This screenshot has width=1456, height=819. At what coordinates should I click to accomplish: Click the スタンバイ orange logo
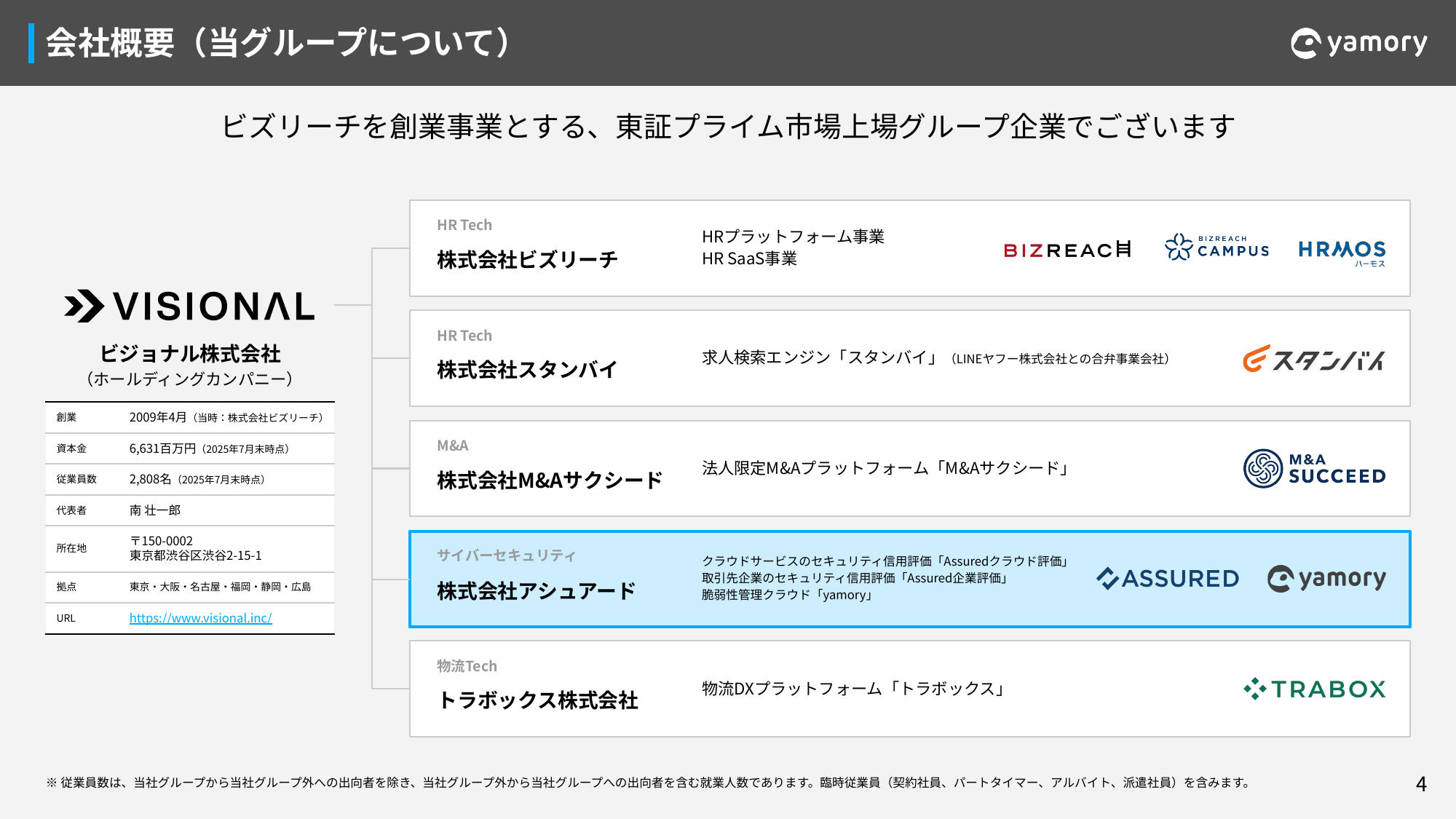1313,359
